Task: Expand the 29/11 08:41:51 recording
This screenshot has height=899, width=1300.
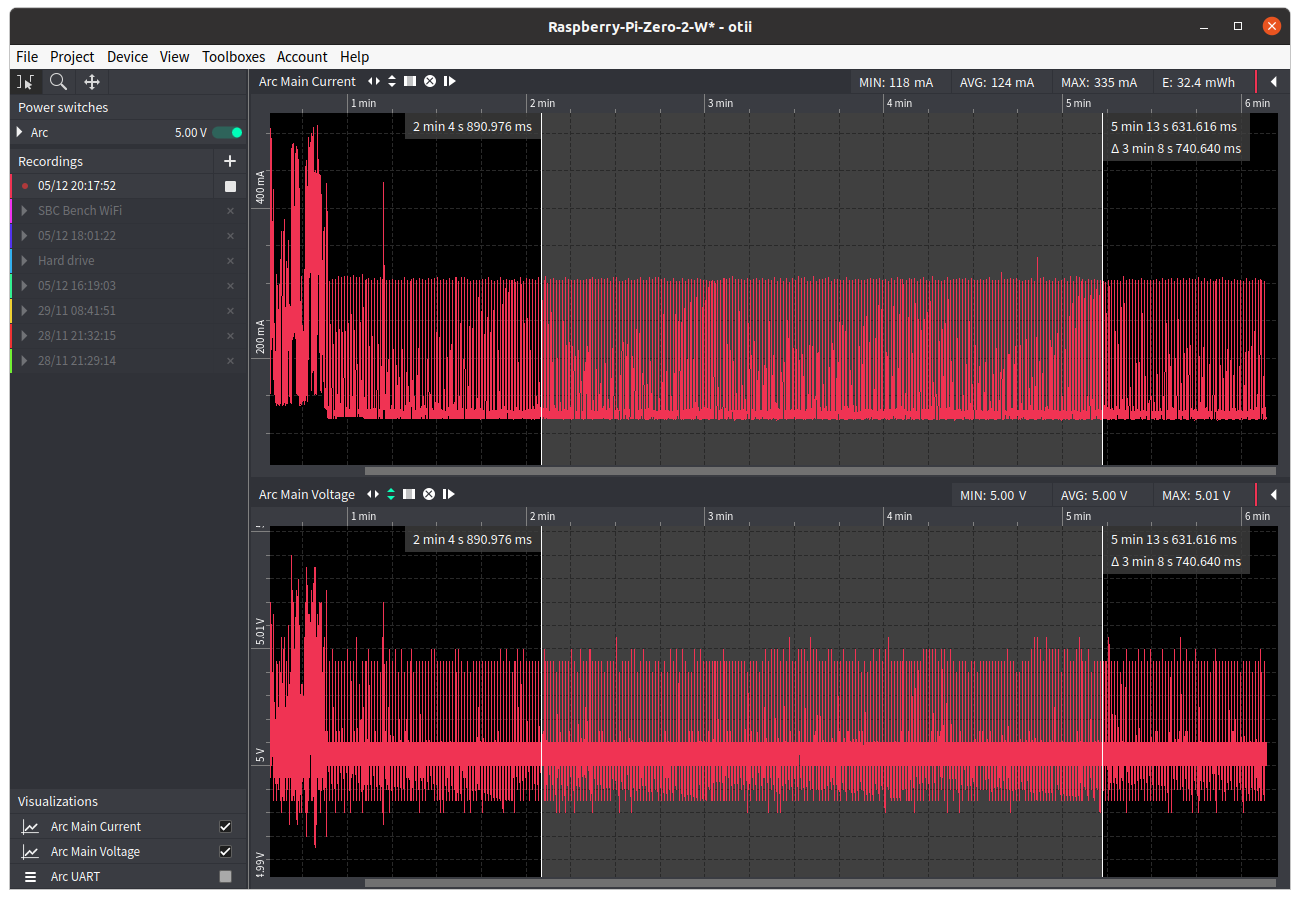Action: (24, 311)
